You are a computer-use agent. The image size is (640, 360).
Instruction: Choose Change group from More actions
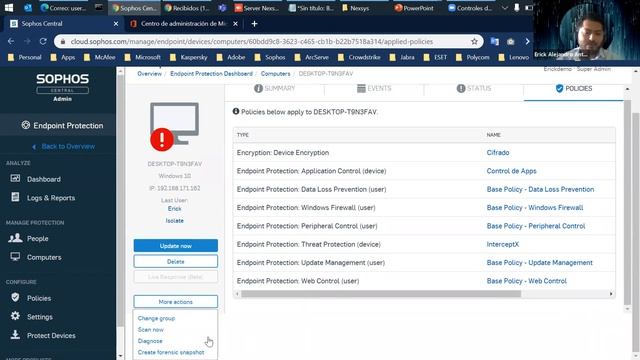pyautogui.click(x=156, y=318)
